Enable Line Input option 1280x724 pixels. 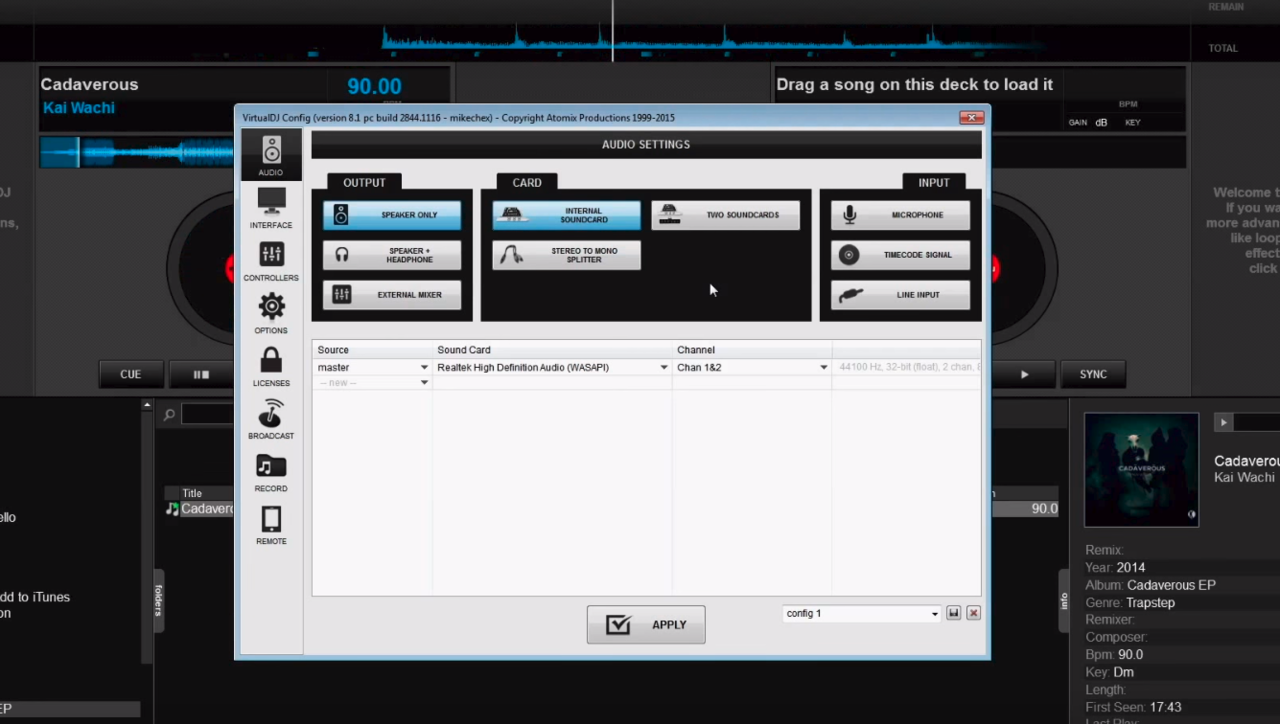point(900,295)
